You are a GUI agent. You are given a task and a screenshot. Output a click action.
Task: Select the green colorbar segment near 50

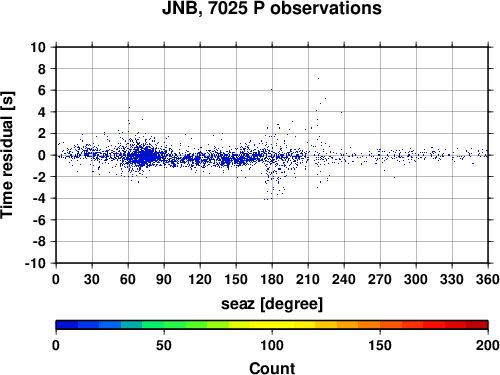(x=175, y=325)
